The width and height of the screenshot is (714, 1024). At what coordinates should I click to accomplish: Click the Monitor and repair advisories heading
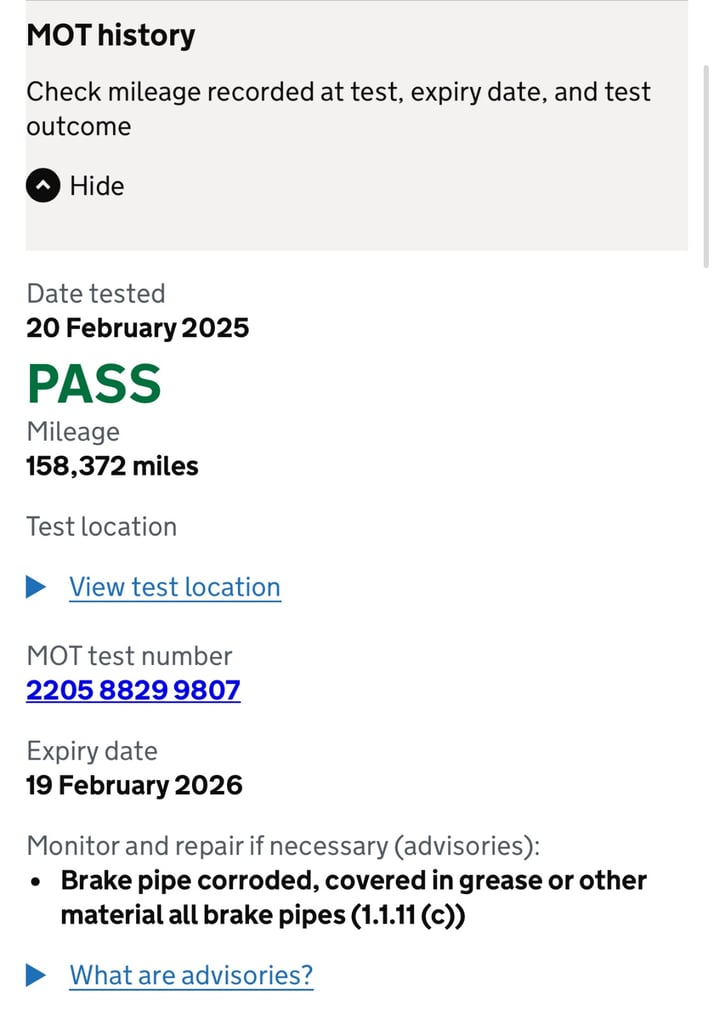click(283, 846)
